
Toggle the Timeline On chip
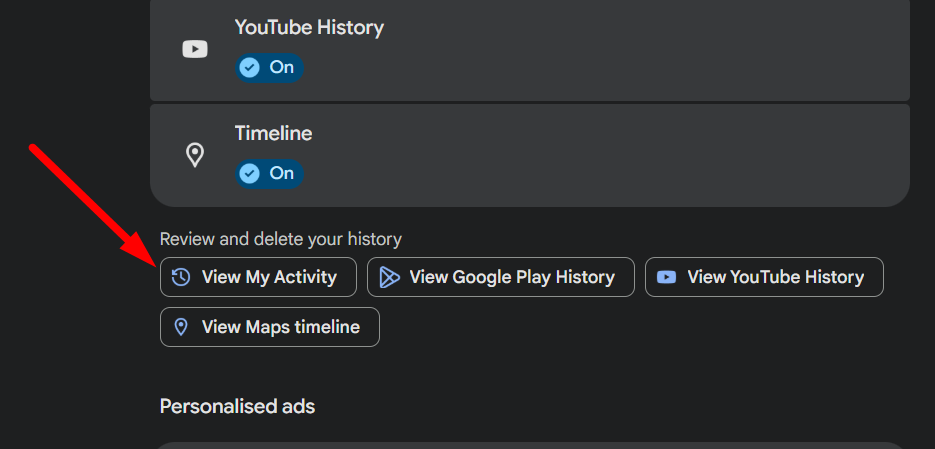coord(269,174)
